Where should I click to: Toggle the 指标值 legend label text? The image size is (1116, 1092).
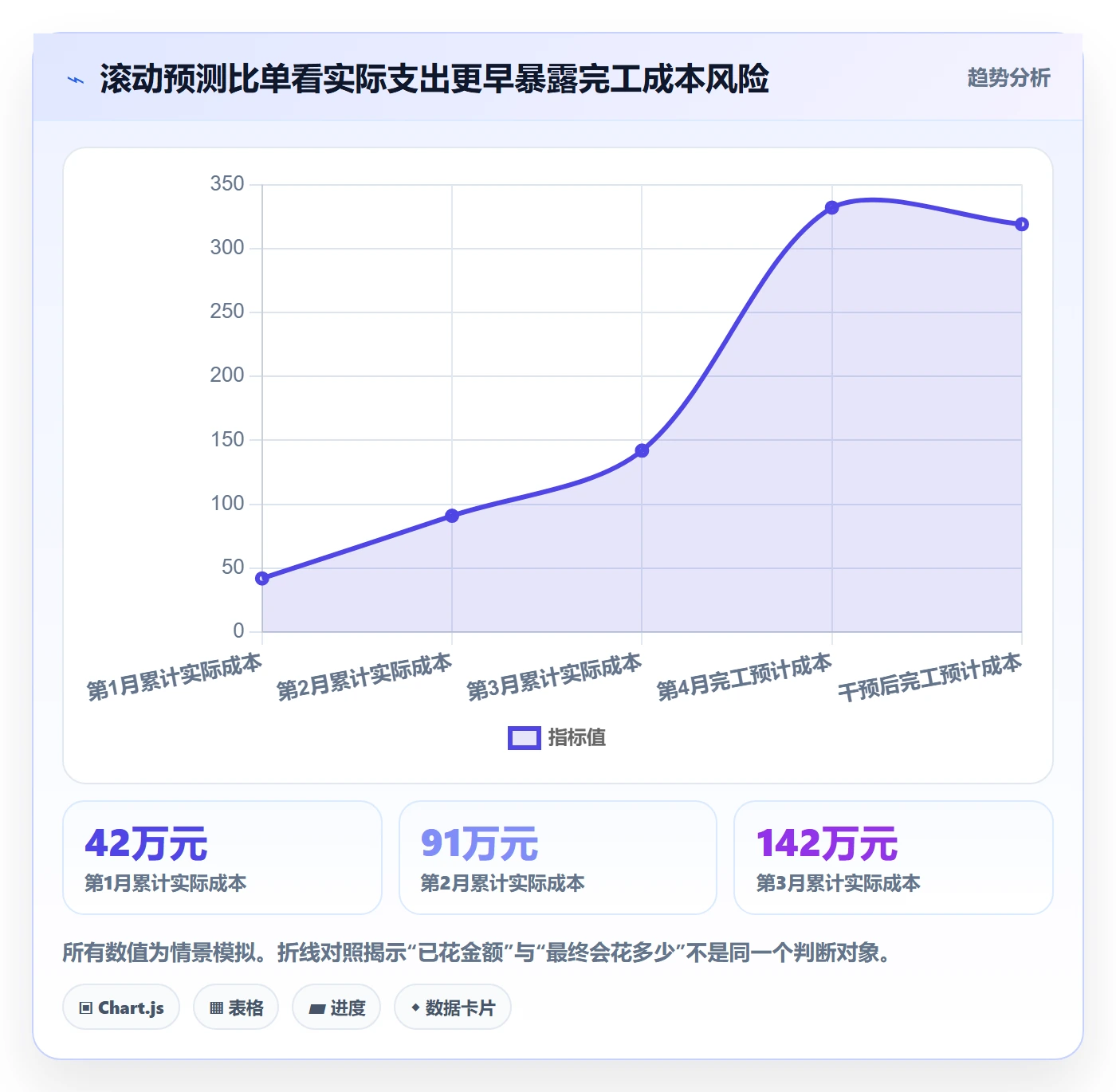[577, 738]
